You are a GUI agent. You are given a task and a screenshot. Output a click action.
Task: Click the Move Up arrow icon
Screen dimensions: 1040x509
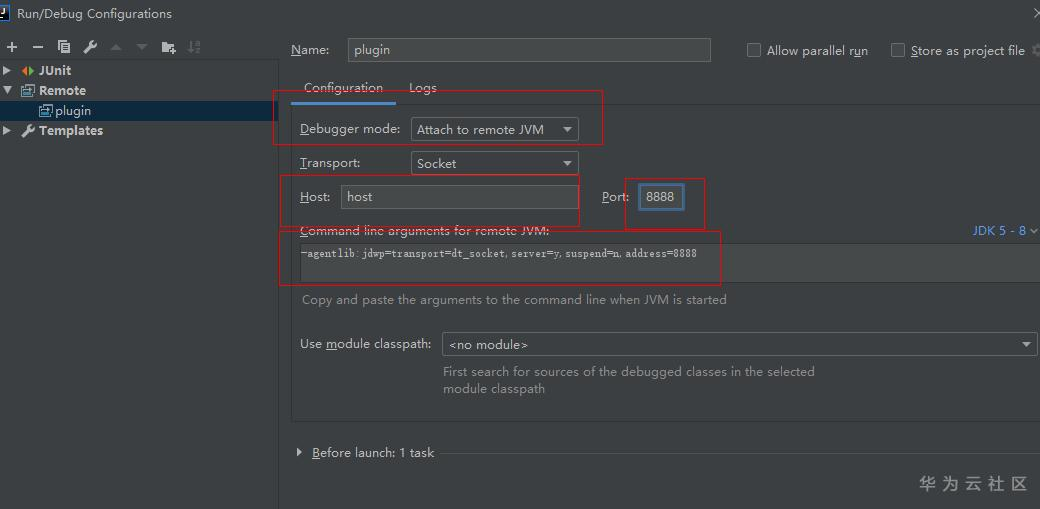pyautogui.click(x=116, y=47)
